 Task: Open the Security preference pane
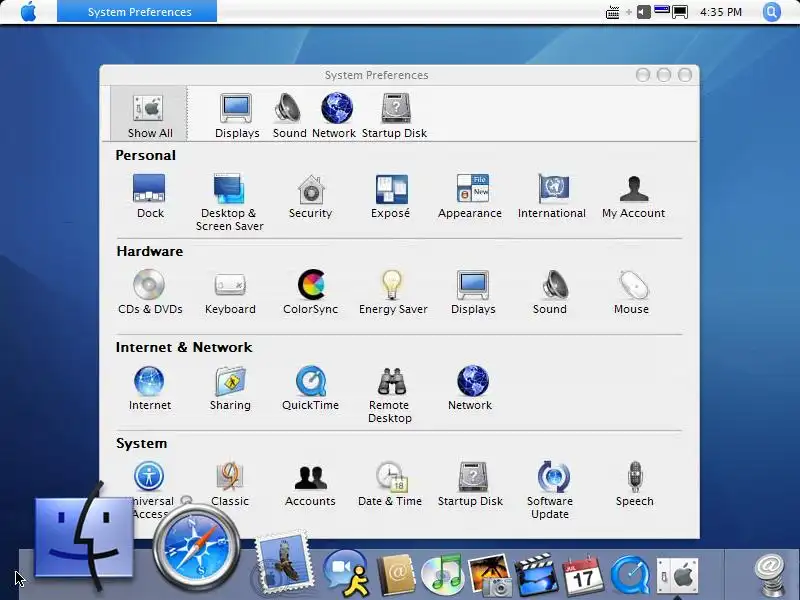pos(311,196)
